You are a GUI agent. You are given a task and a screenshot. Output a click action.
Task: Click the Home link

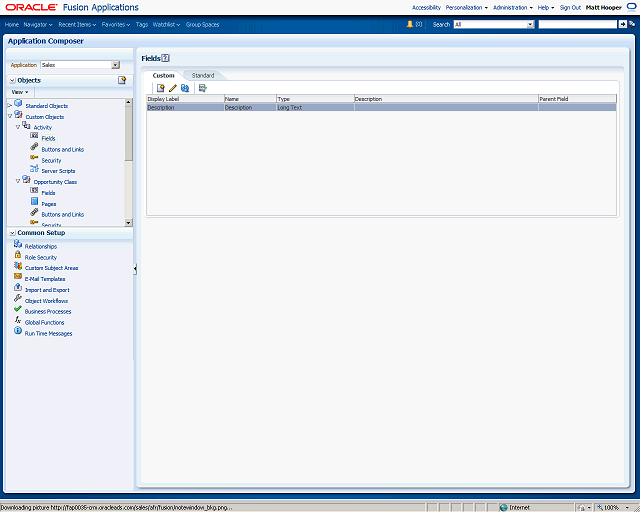(x=12, y=24)
